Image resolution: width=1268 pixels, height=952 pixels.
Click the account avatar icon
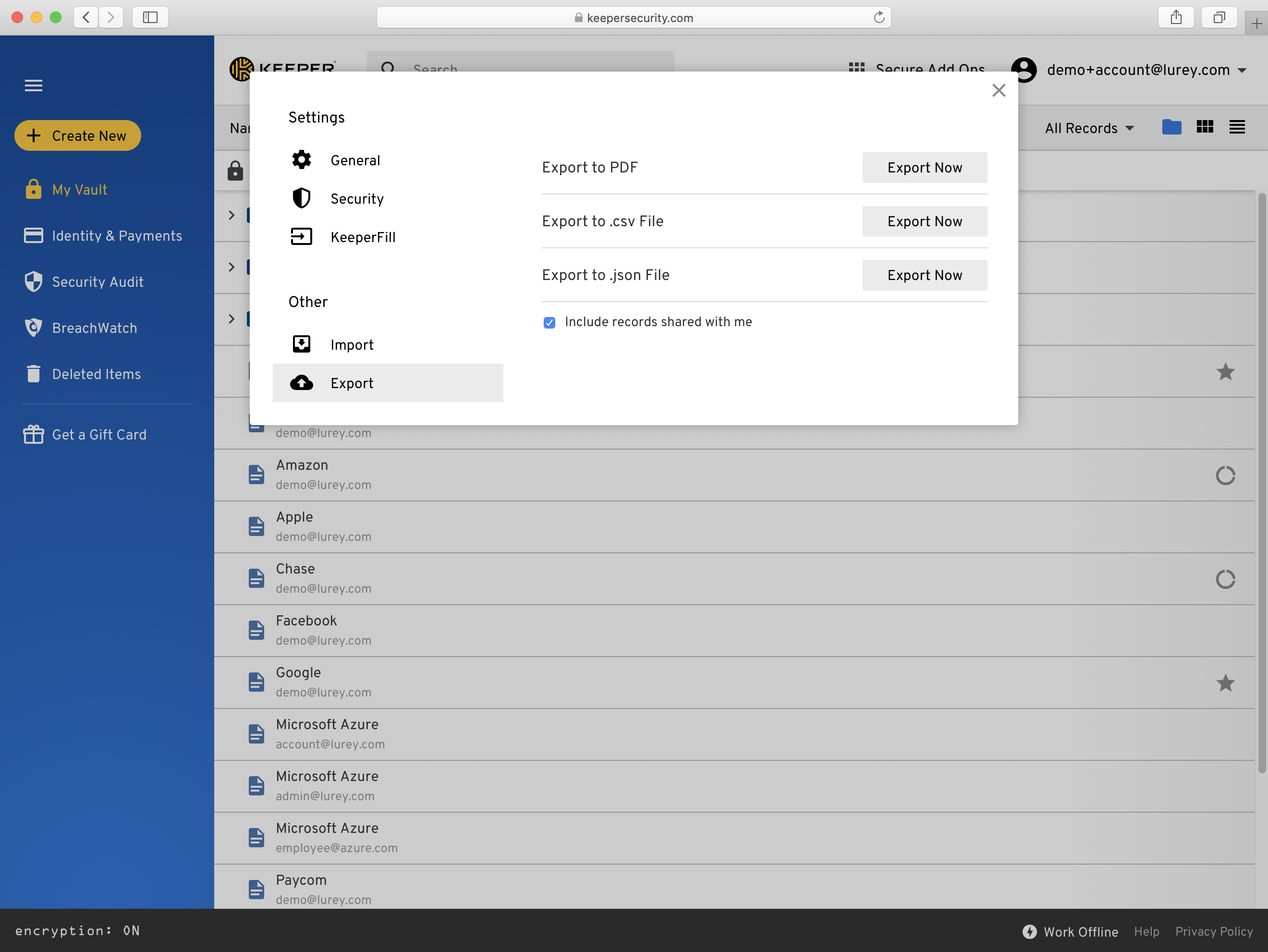pos(1024,70)
